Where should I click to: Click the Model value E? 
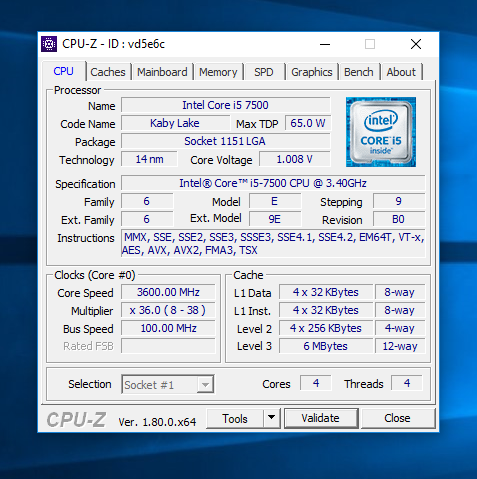coord(275,201)
